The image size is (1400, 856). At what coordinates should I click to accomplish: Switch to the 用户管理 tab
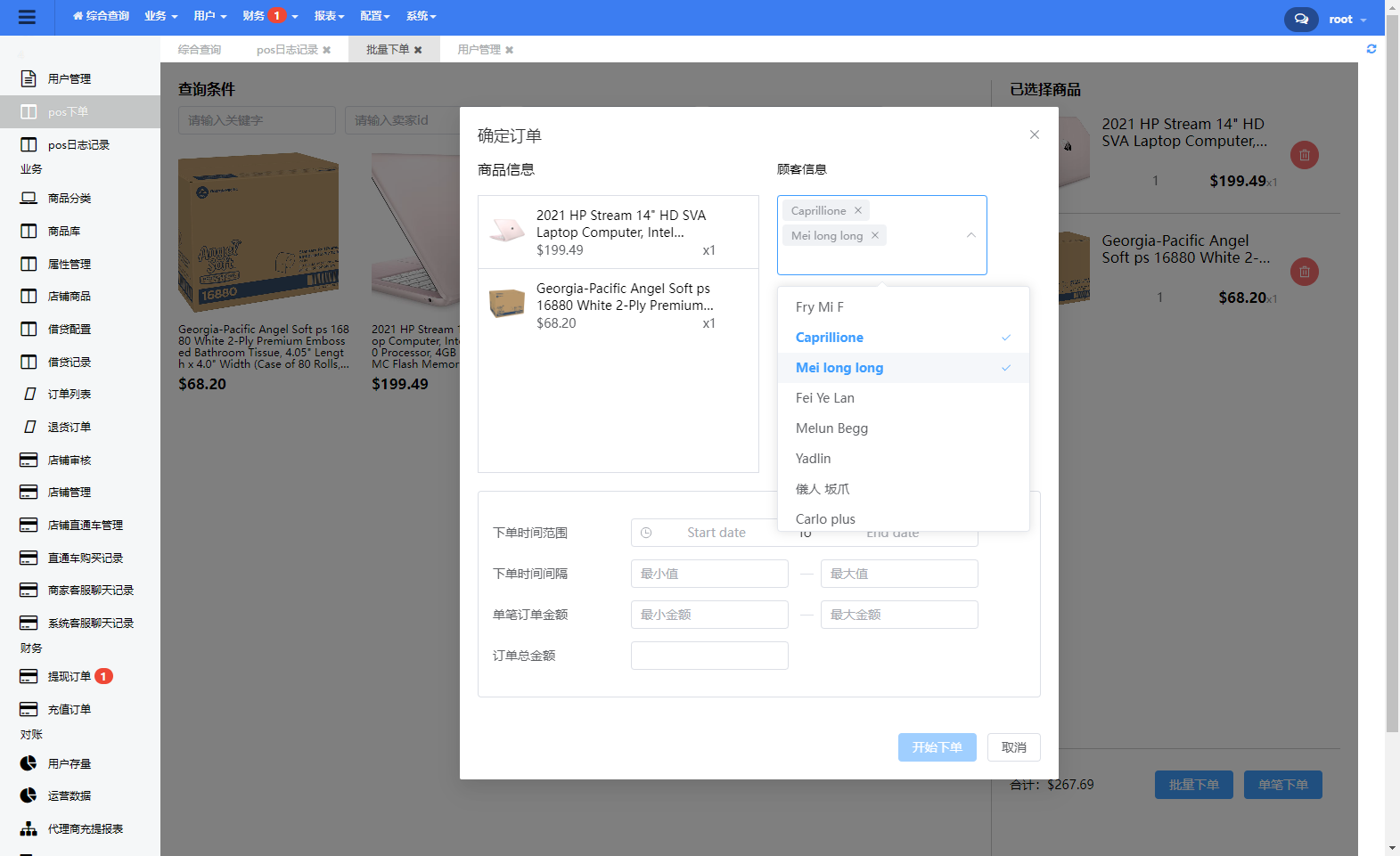(x=479, y=50)
